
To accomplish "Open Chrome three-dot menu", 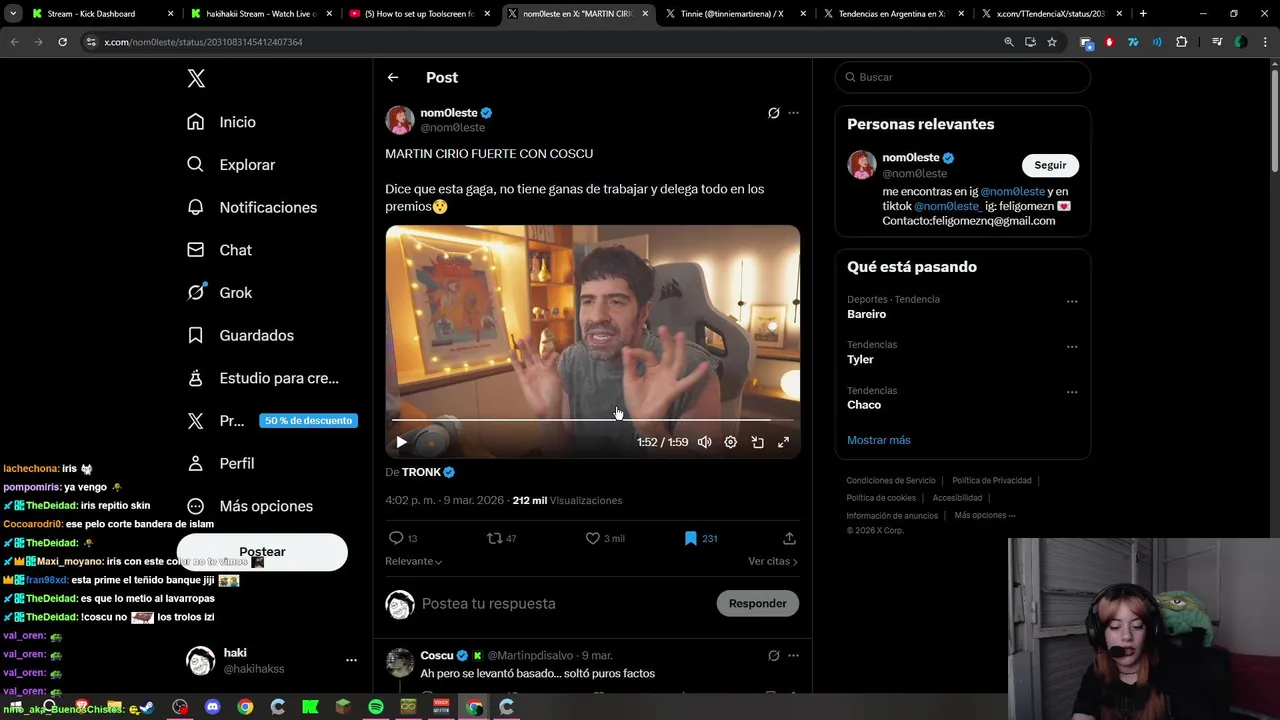I will [x=1265, y=42].
